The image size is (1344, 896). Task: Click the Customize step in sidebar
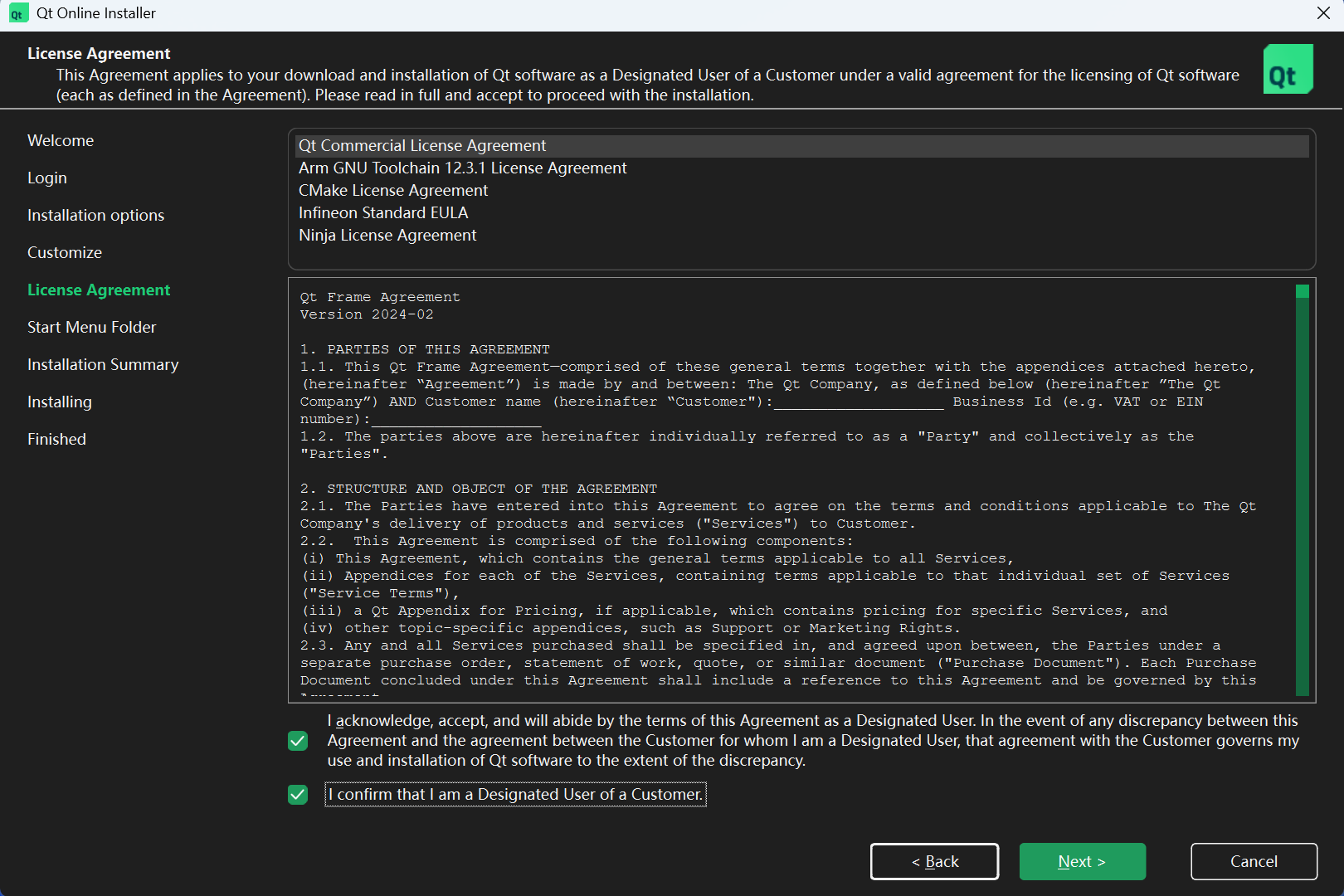65,253
